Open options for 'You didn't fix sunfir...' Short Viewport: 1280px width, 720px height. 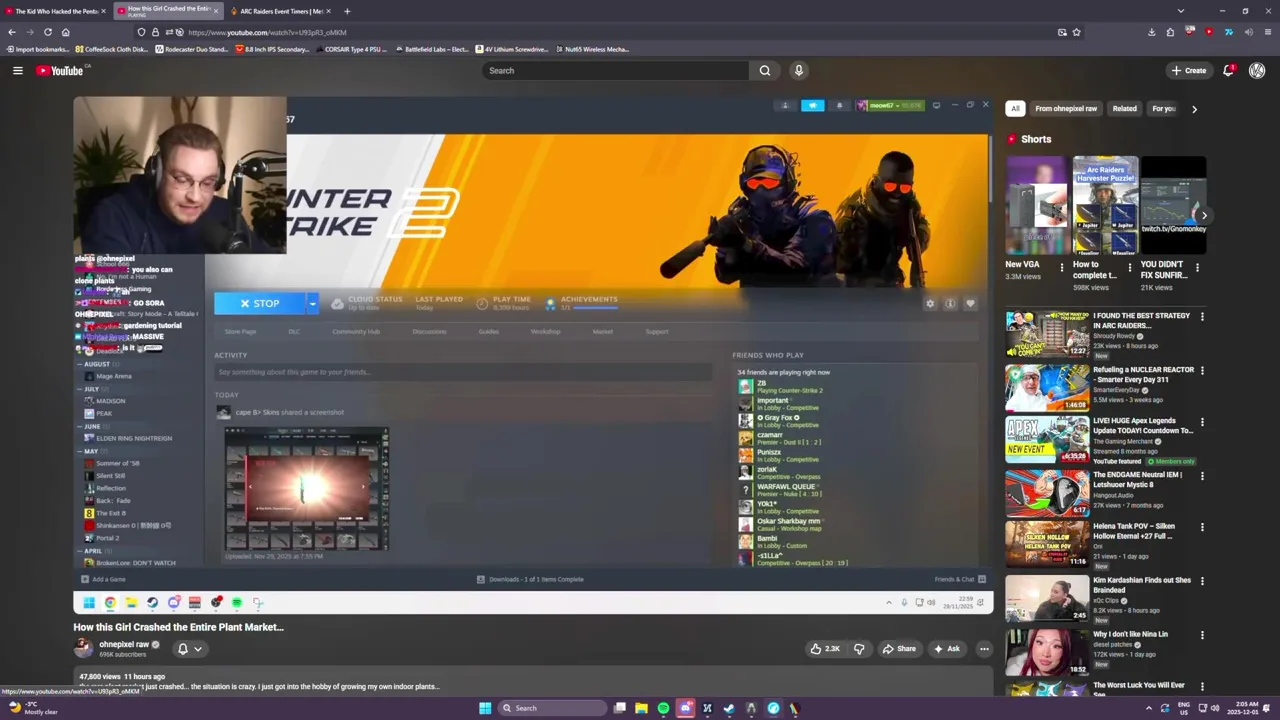[1197, 267]
